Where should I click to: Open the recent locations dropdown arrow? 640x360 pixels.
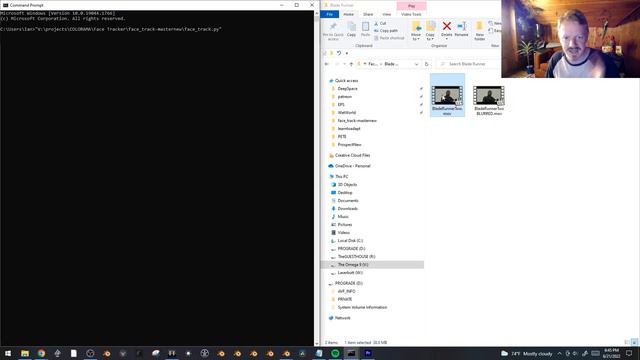344,64
